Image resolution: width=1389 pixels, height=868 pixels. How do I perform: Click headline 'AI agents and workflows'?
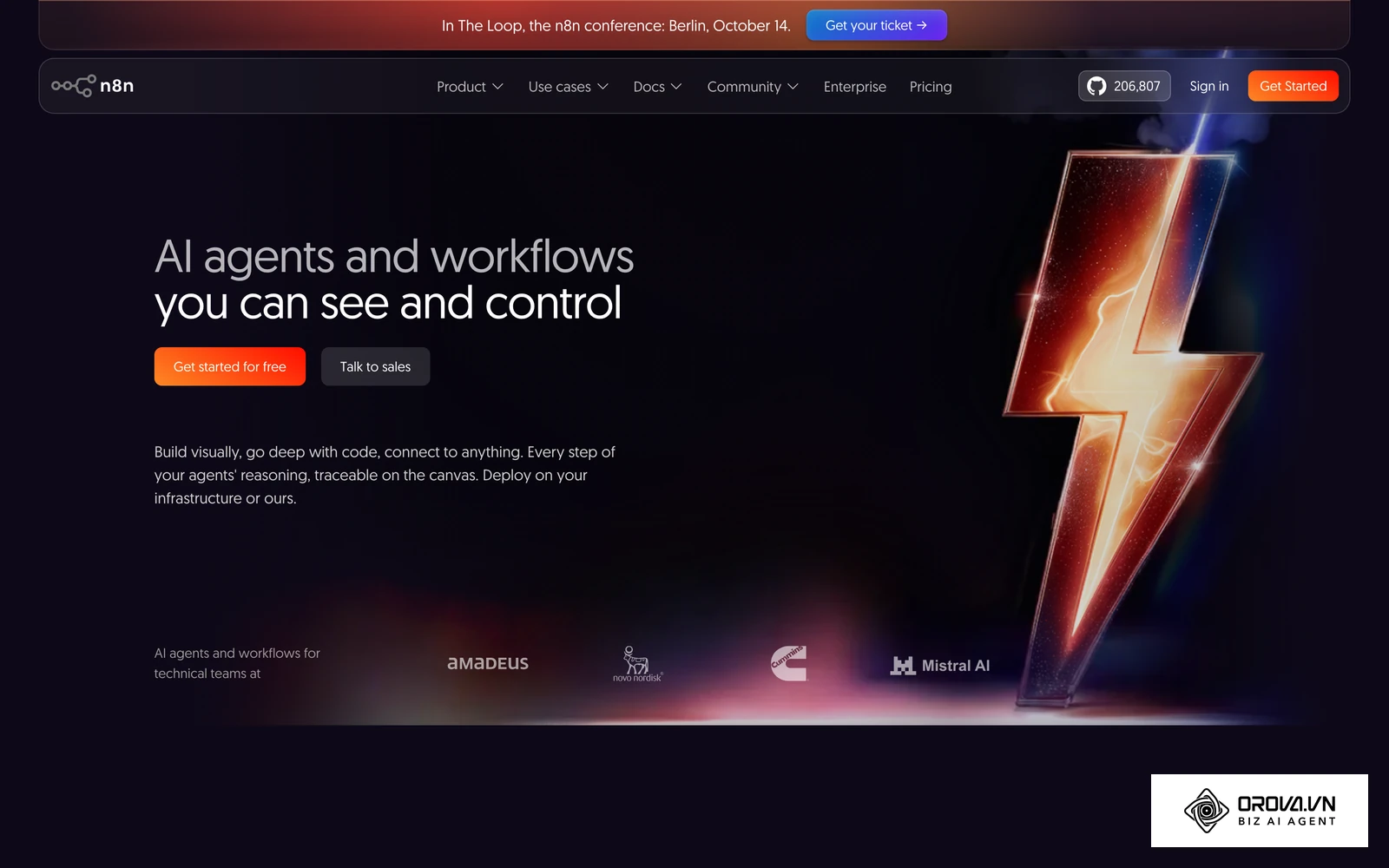pyautogui.click(x=394, y=257)
